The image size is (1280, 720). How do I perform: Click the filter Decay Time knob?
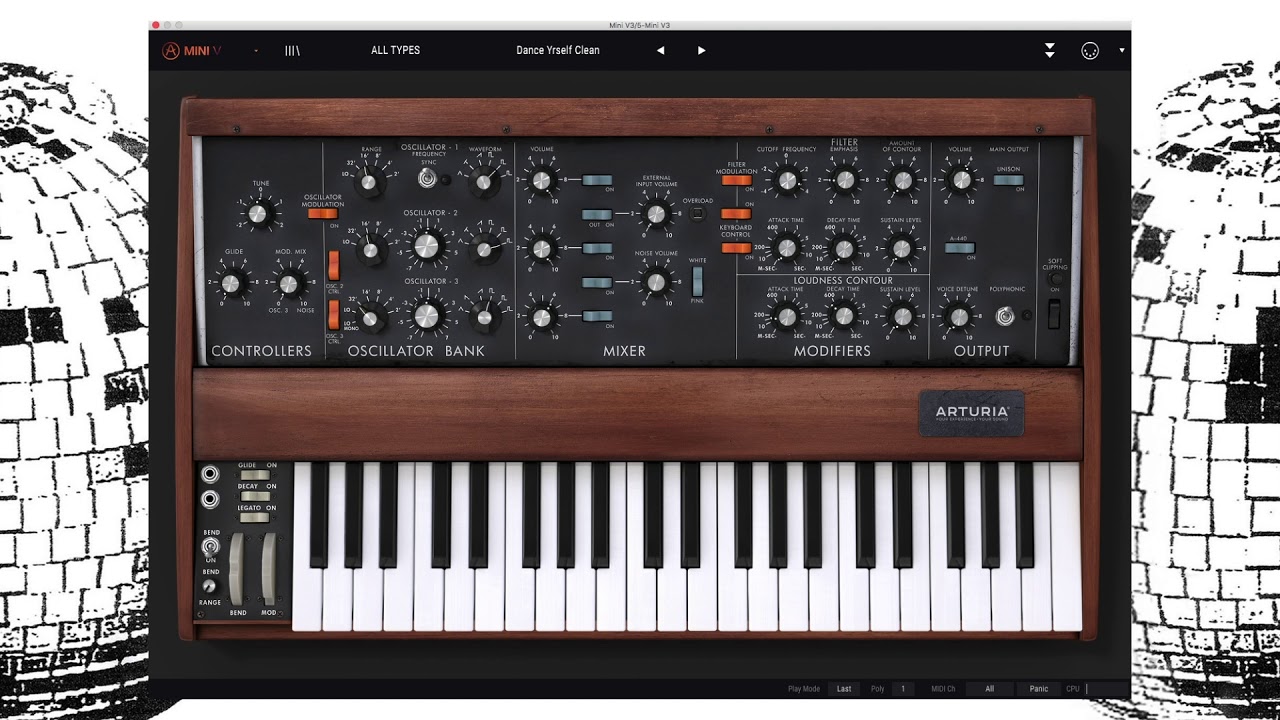coord(845,248)
